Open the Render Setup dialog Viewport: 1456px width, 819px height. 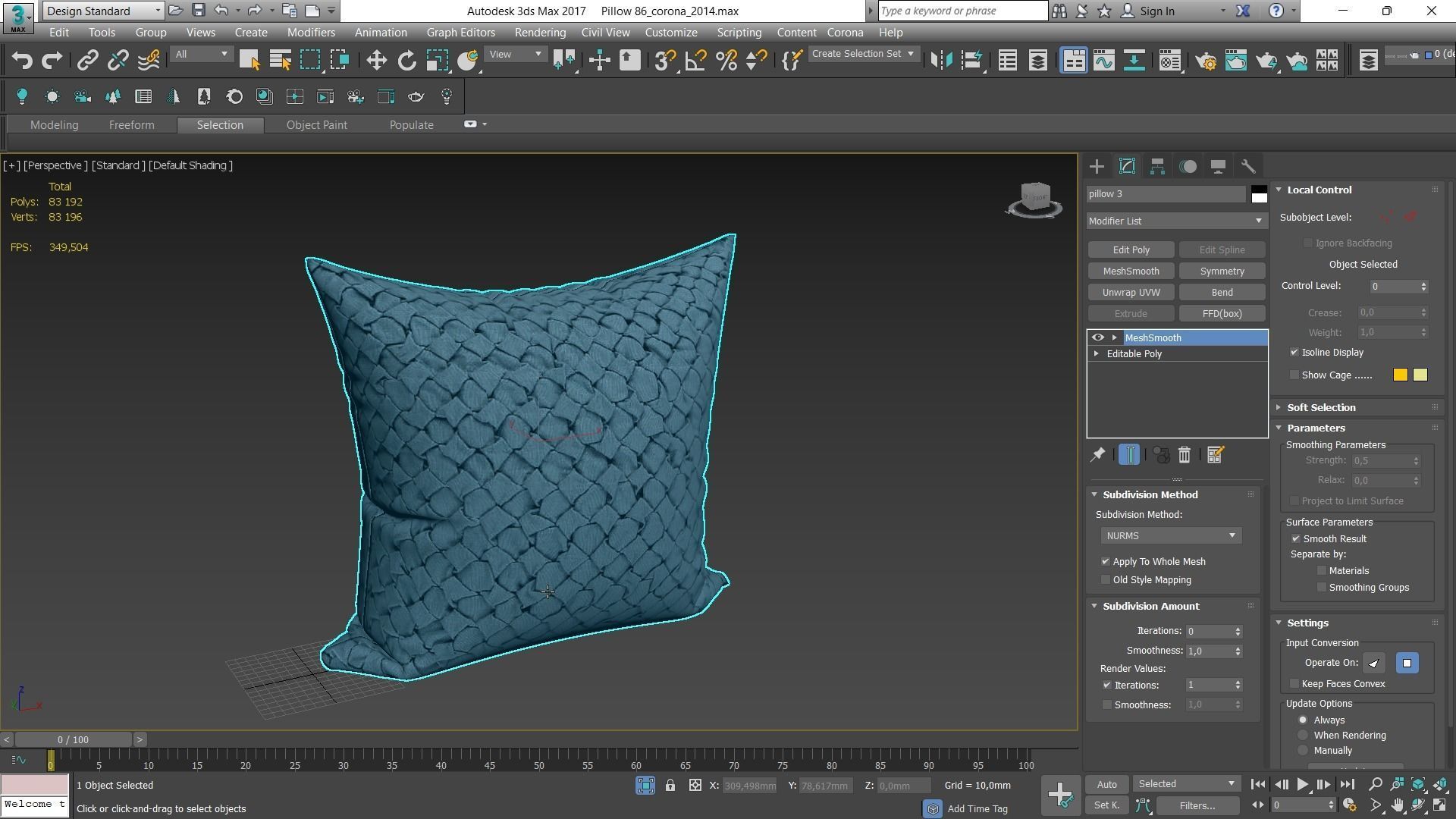pyautogui.click(x=1206, y=60)
